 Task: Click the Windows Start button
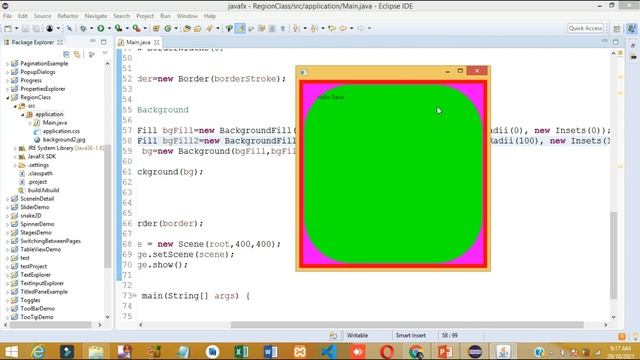click(x=11, y=351)
